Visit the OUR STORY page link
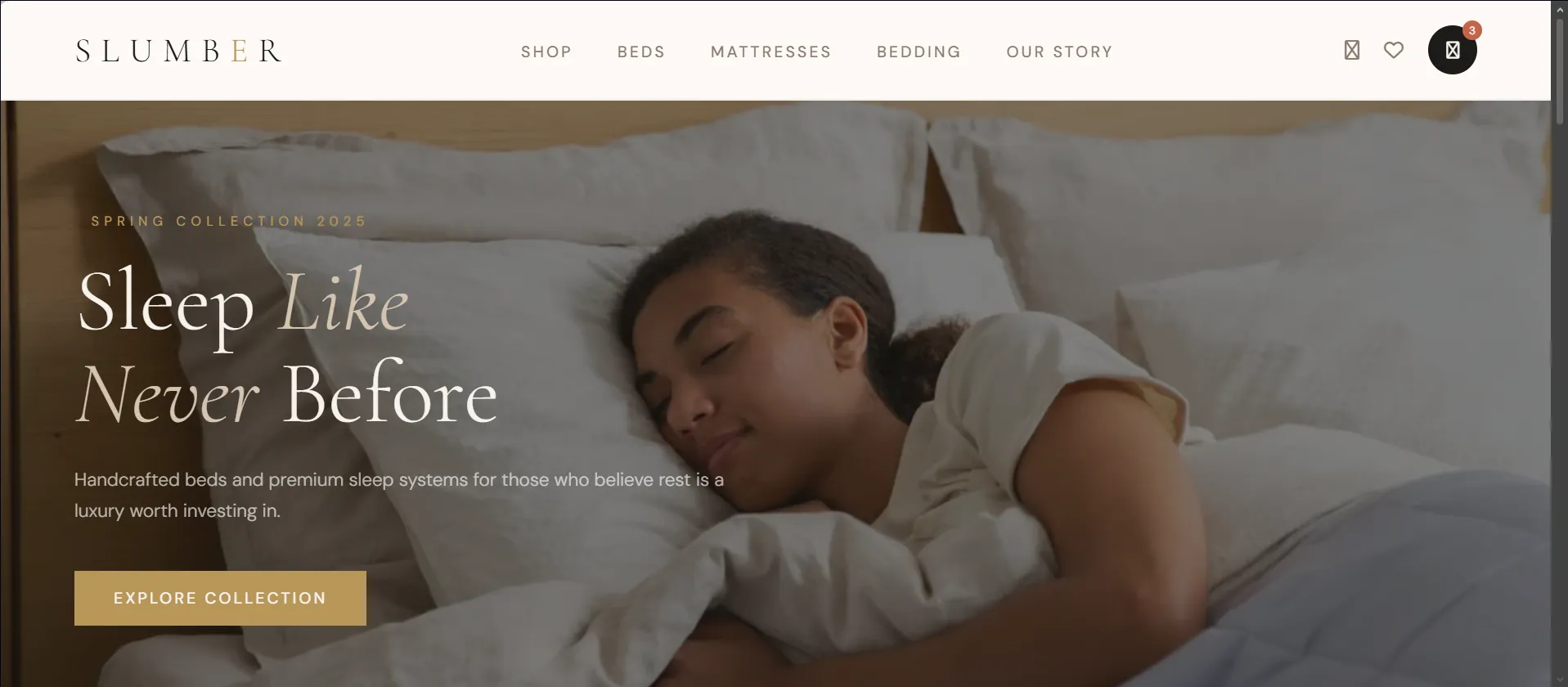Image resolution: width=1568 pixels, height=687 pixels. [x=1059, y=52]
